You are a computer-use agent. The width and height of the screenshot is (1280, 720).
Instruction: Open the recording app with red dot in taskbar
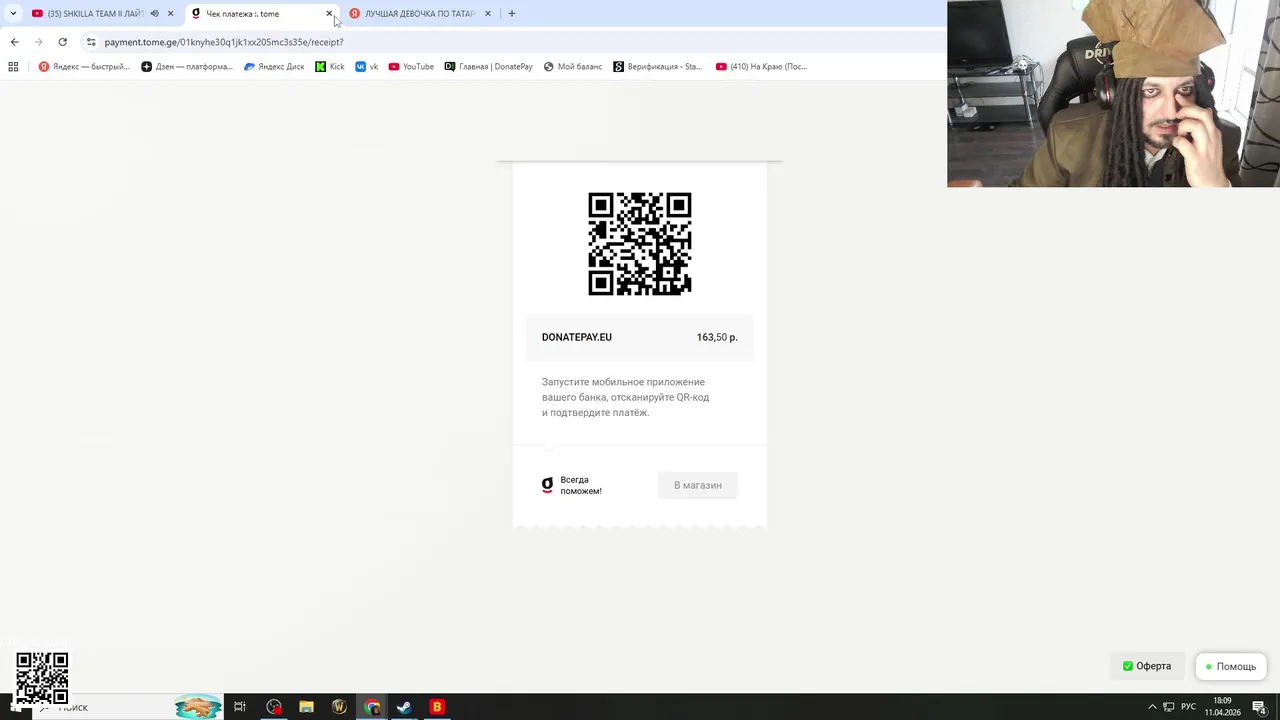[274, 707]
